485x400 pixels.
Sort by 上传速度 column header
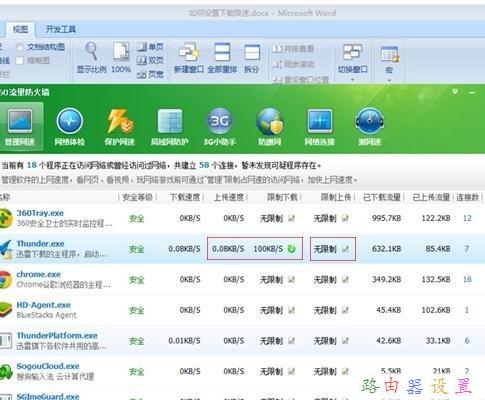tap(229, 197)
